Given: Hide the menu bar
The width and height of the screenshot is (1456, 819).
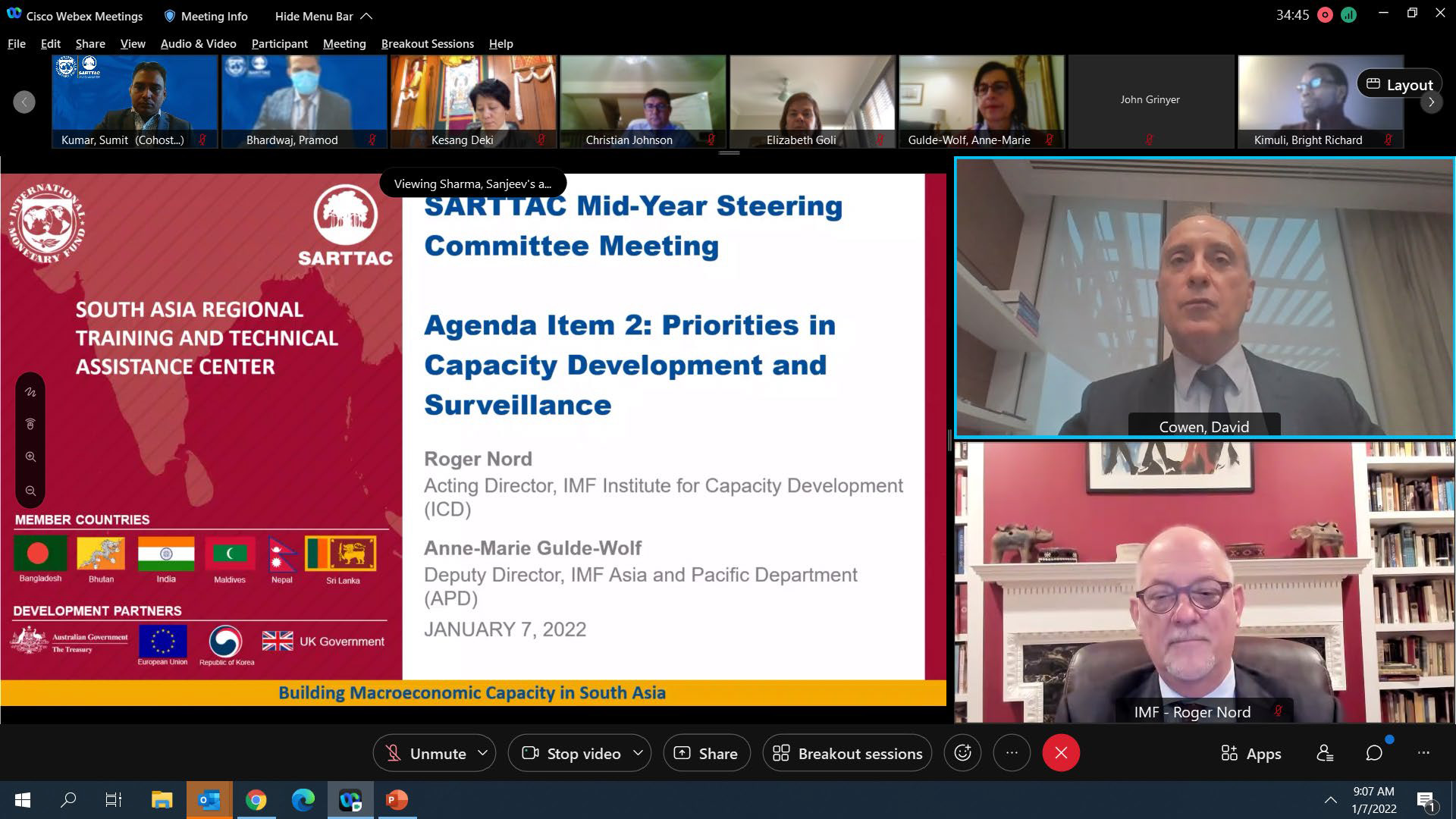Looking at the screenshot, I should click(324, 16).
